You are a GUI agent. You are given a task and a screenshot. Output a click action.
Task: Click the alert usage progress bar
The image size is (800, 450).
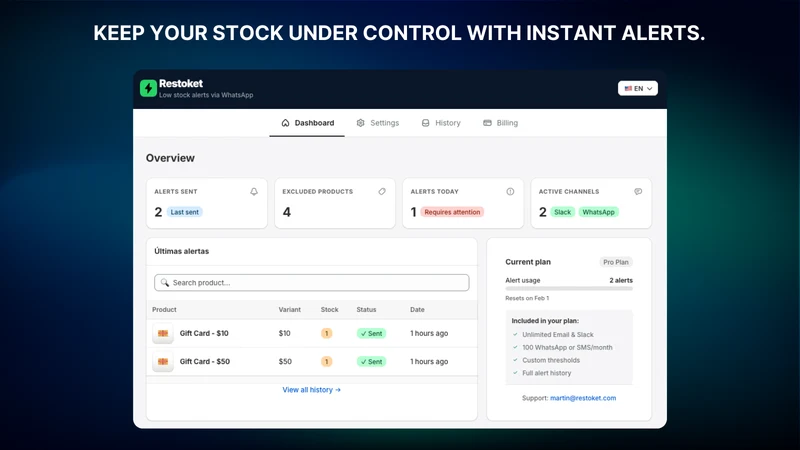(569, 289)
